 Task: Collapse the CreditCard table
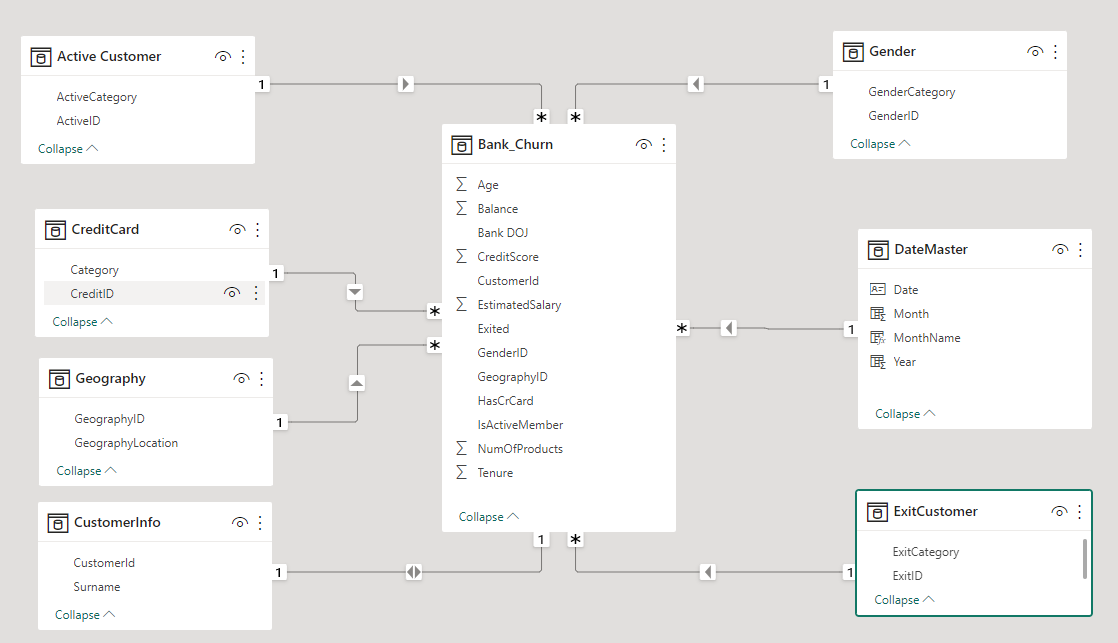pos(83,322)
